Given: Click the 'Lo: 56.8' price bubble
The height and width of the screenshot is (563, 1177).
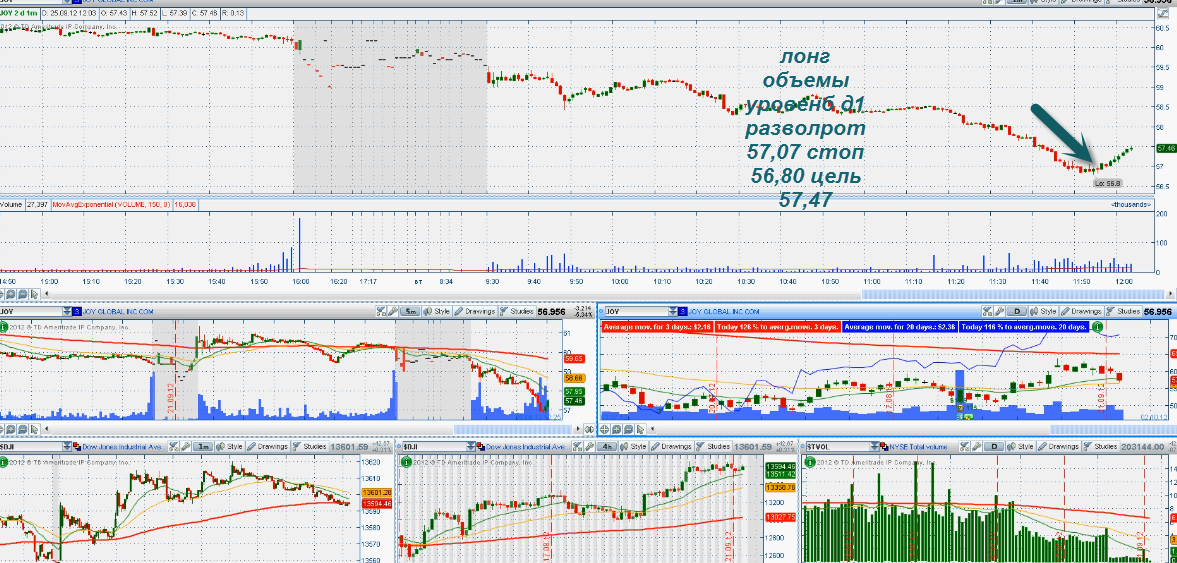Looking at the screenshot, I should click(1107, 182).
